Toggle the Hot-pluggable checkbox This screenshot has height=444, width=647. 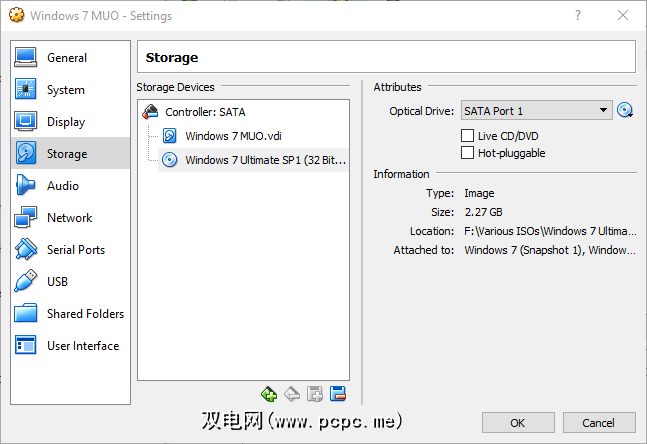click(467, 153)
